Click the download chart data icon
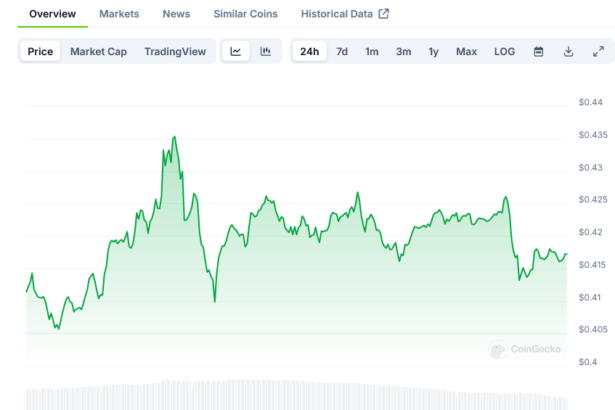615x410 pixels. [x=568, y=52]
